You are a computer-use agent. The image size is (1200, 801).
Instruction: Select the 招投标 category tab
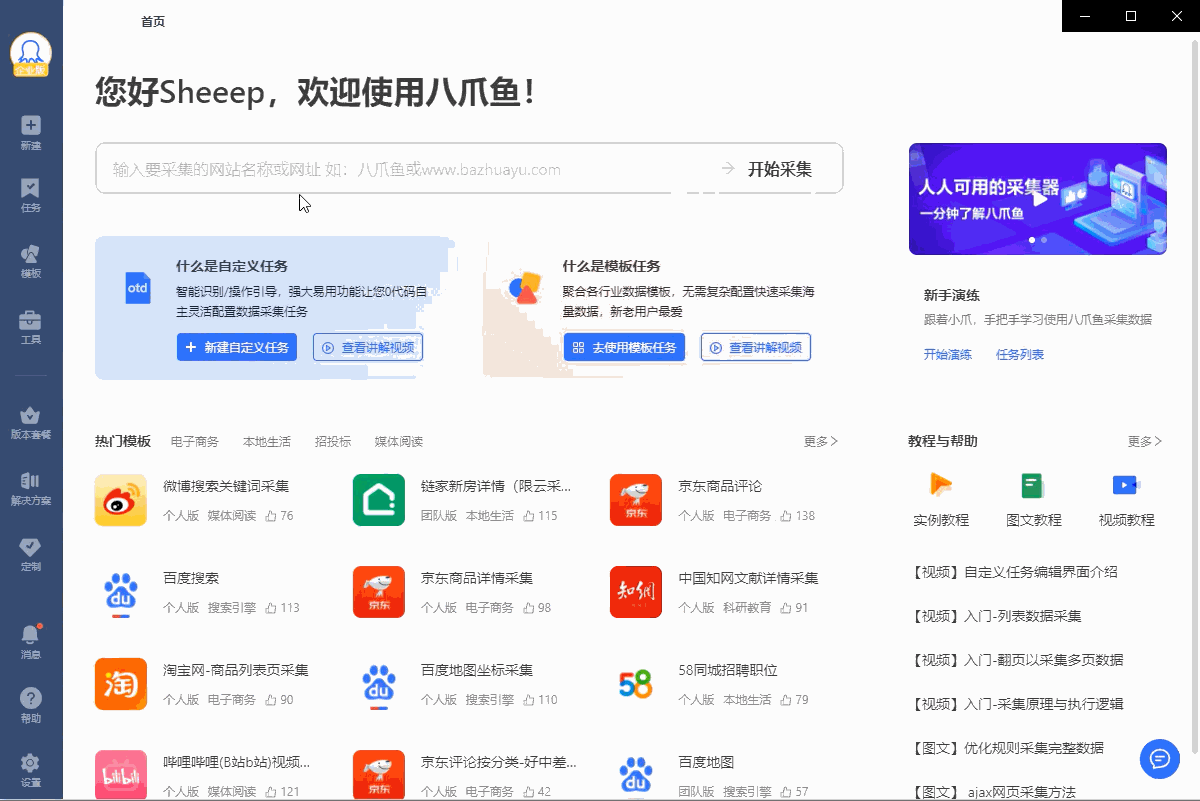tap(333, 442)
